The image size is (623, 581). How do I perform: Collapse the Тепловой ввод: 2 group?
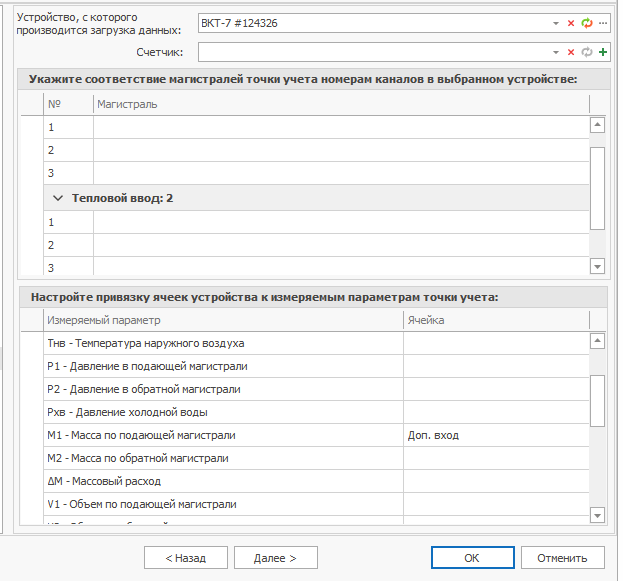coord(58,199)
